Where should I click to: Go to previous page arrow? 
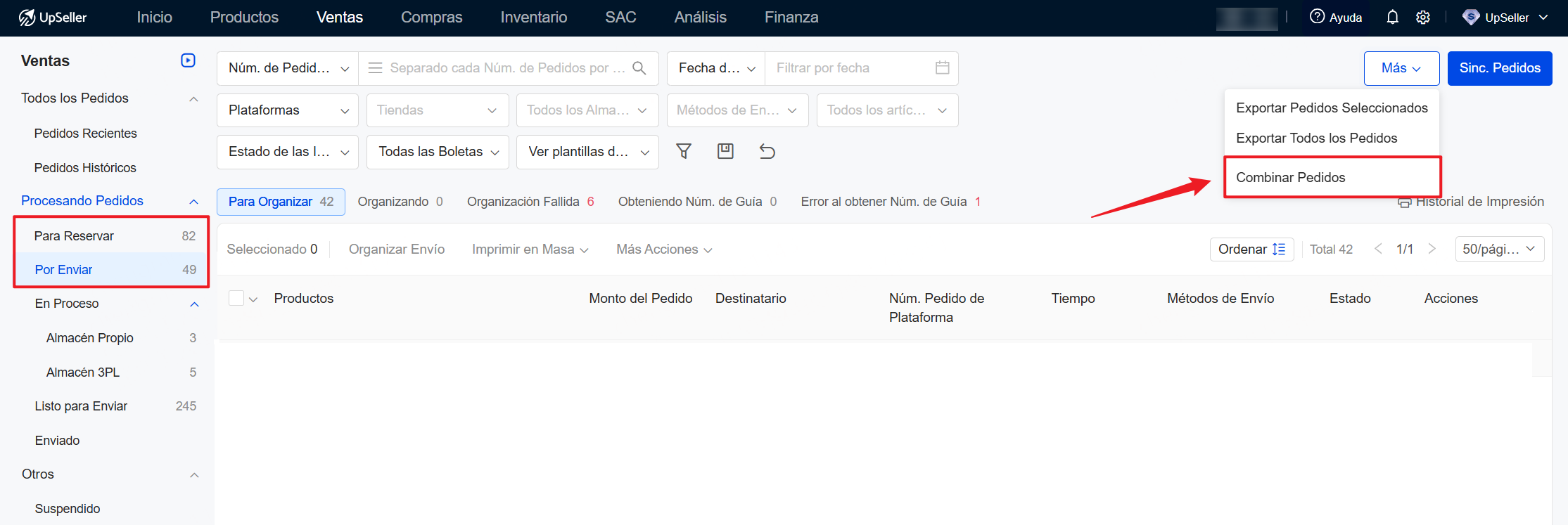pos(1378,249)
